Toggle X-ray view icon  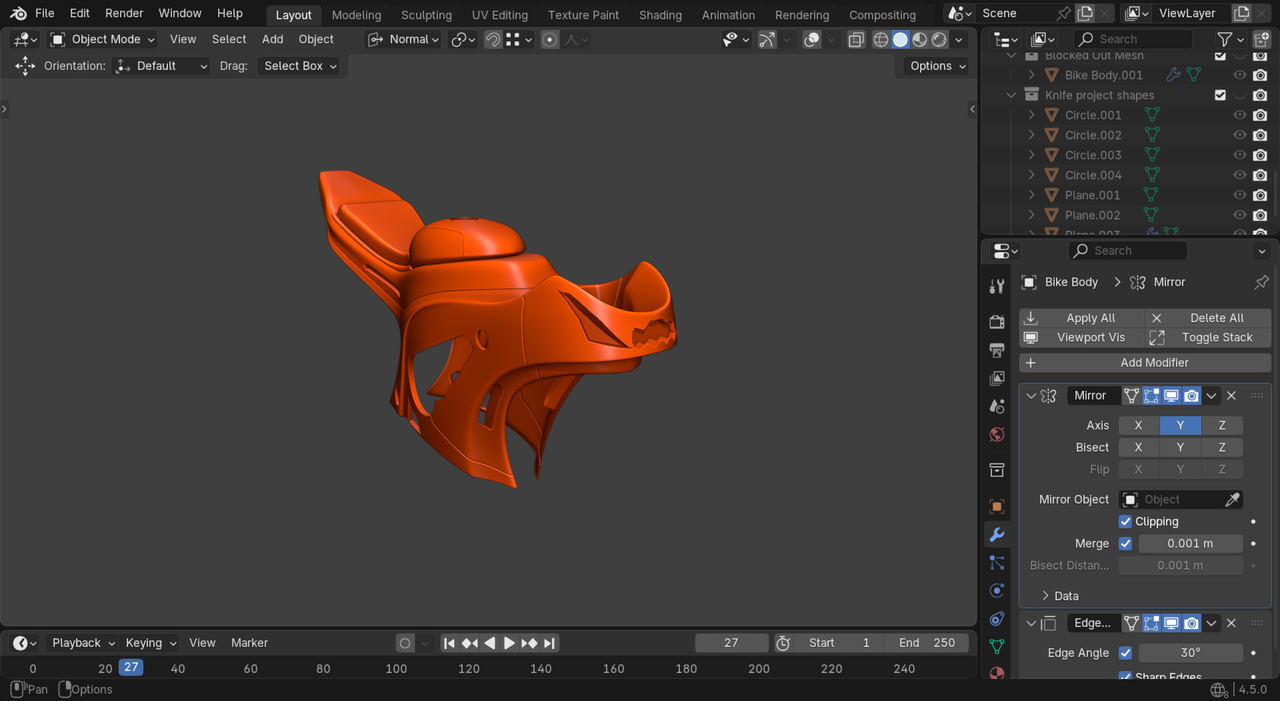coord(856,40)
